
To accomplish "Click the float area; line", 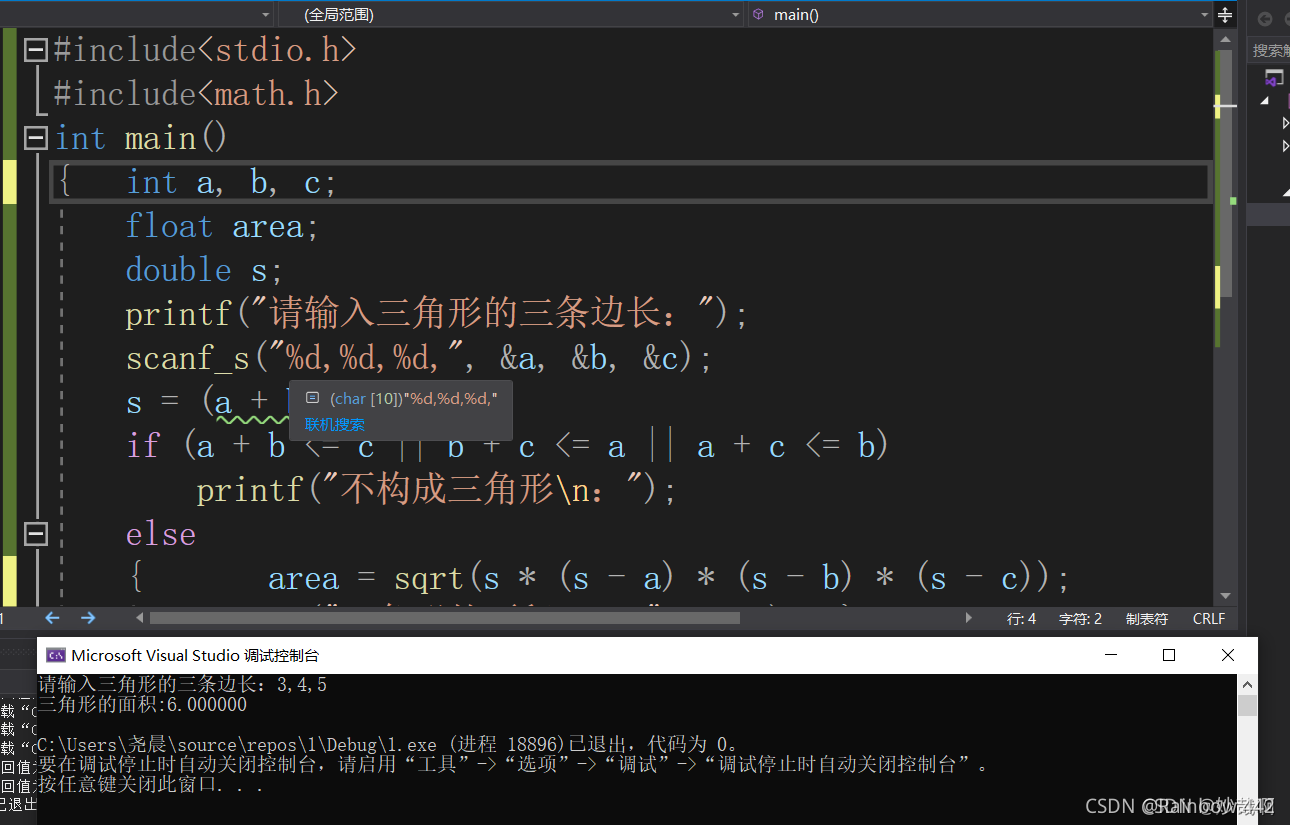I will (x=222, y=226).
